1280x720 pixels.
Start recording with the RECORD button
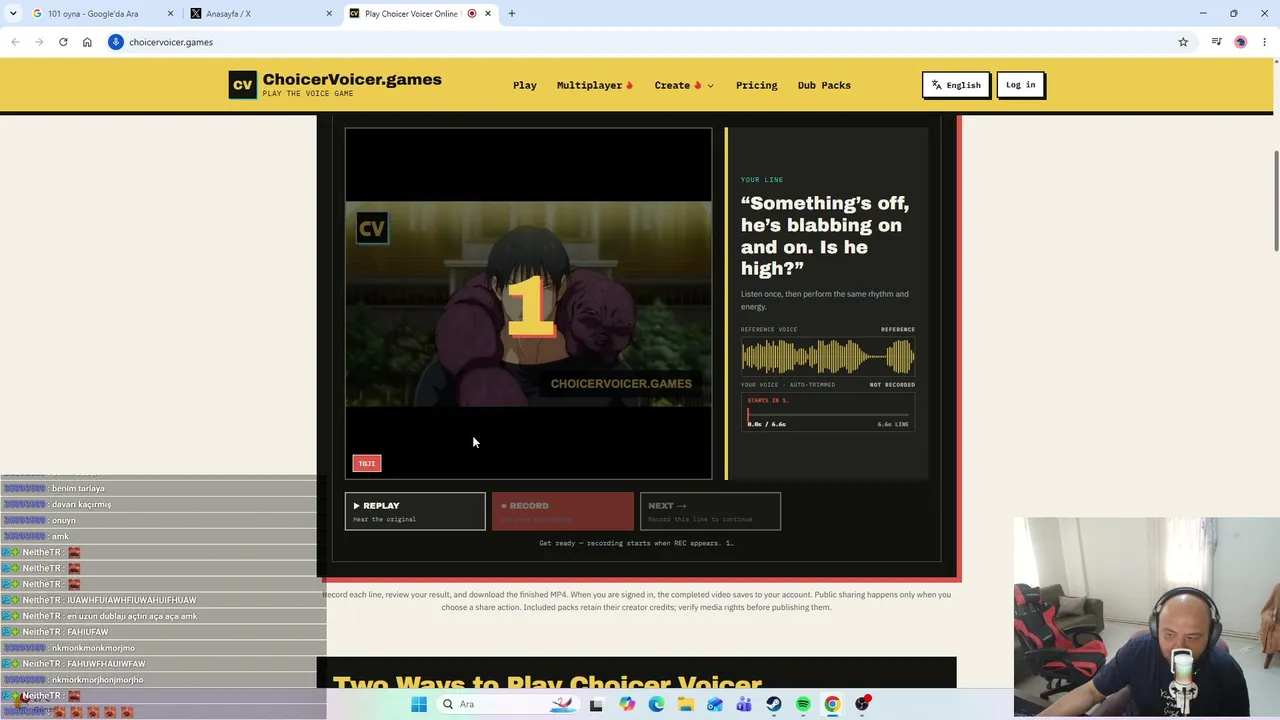(x=562, y=511)
